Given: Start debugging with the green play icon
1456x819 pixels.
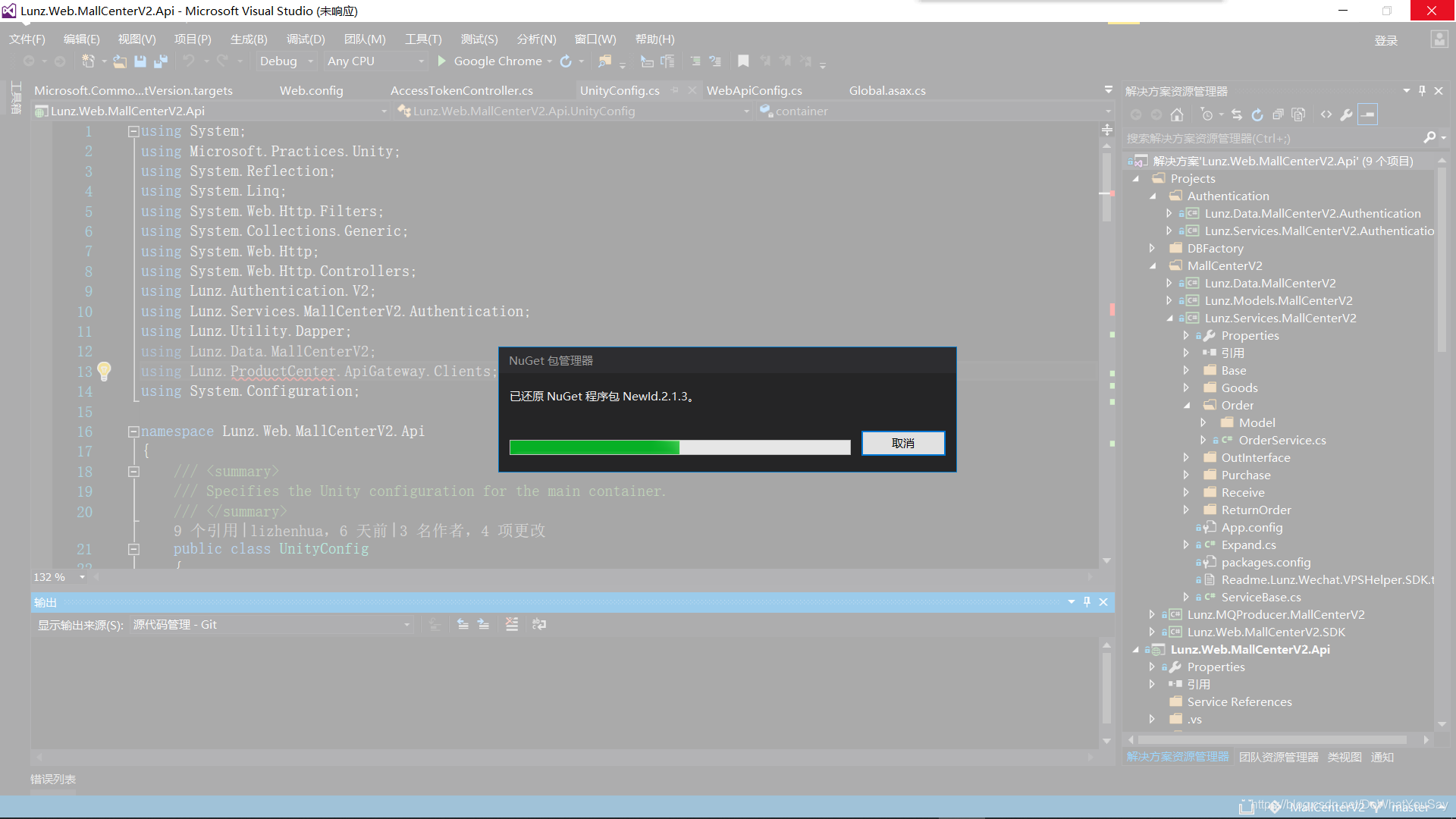Looking at the screenshot, I should (x=442, y=61).
